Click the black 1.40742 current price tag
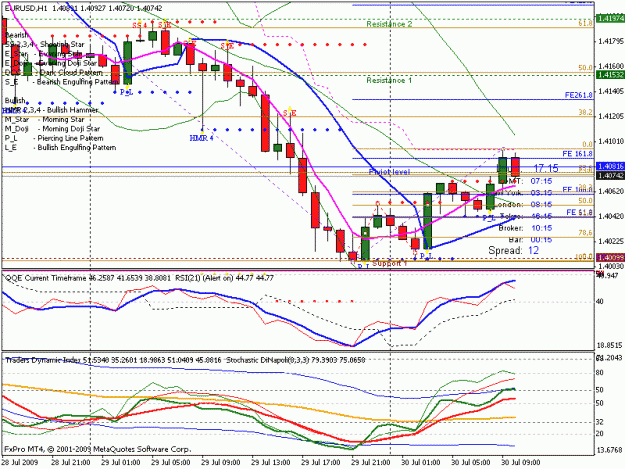The height and width of the screenshot is (469, 625). tap(610, 175)
